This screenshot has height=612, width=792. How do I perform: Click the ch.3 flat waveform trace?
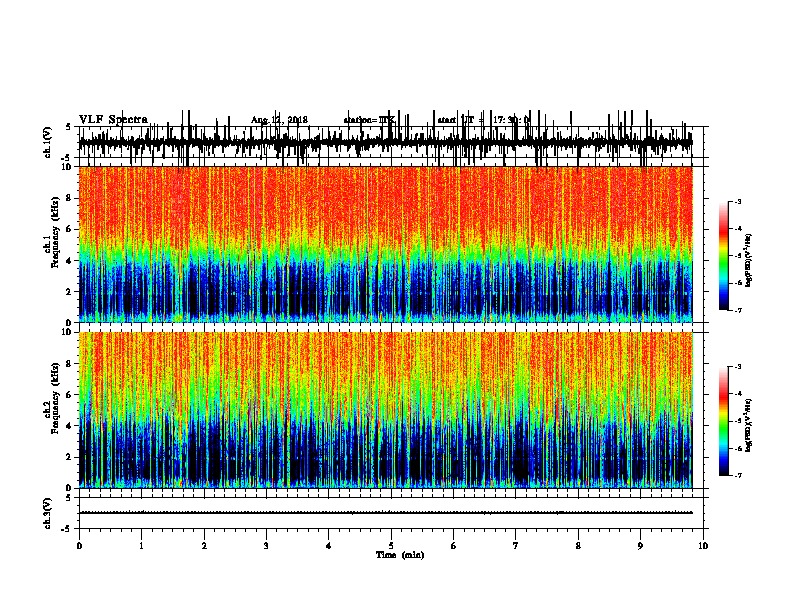[386, 513]
